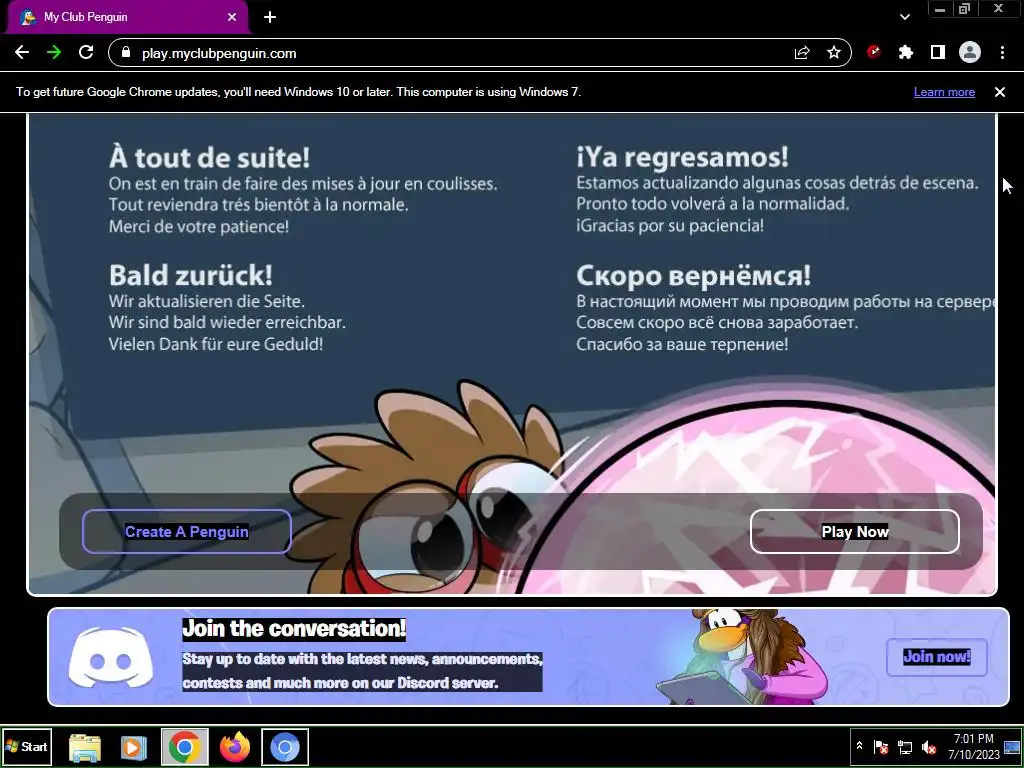Open Action Center flag icon
This screenshot has height=768, width=1024.
point(881,746)
